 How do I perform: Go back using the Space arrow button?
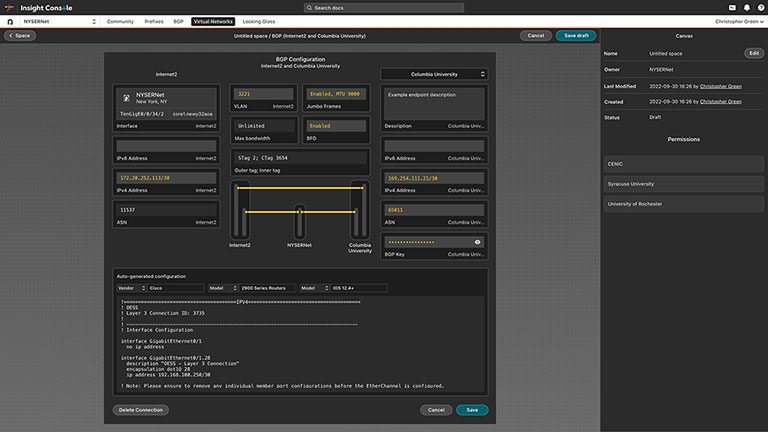click(20, 35)
